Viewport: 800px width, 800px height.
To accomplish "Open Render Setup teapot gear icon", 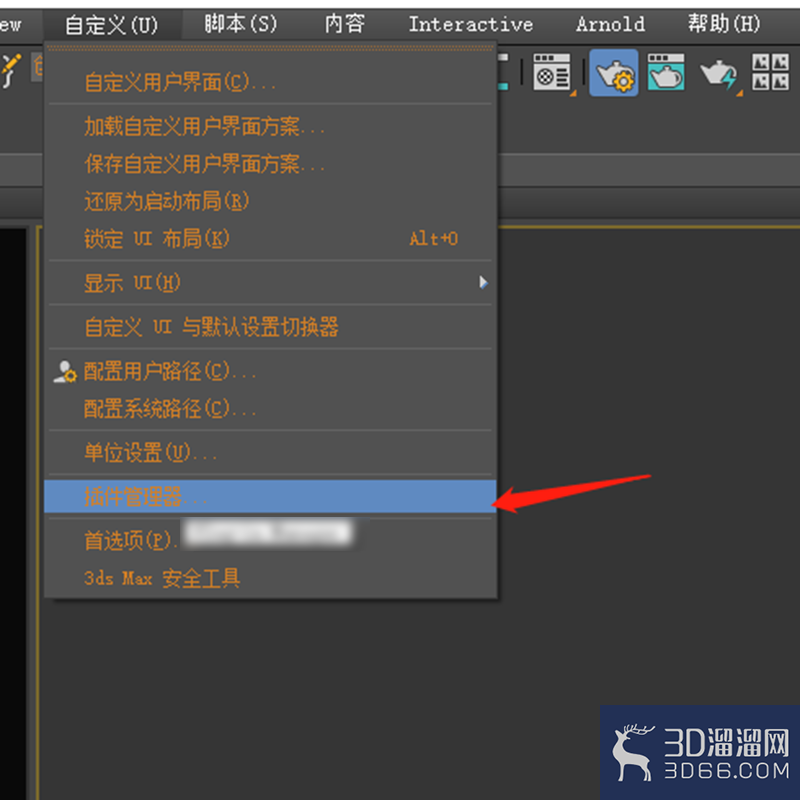I will click(x=614, y=73).
